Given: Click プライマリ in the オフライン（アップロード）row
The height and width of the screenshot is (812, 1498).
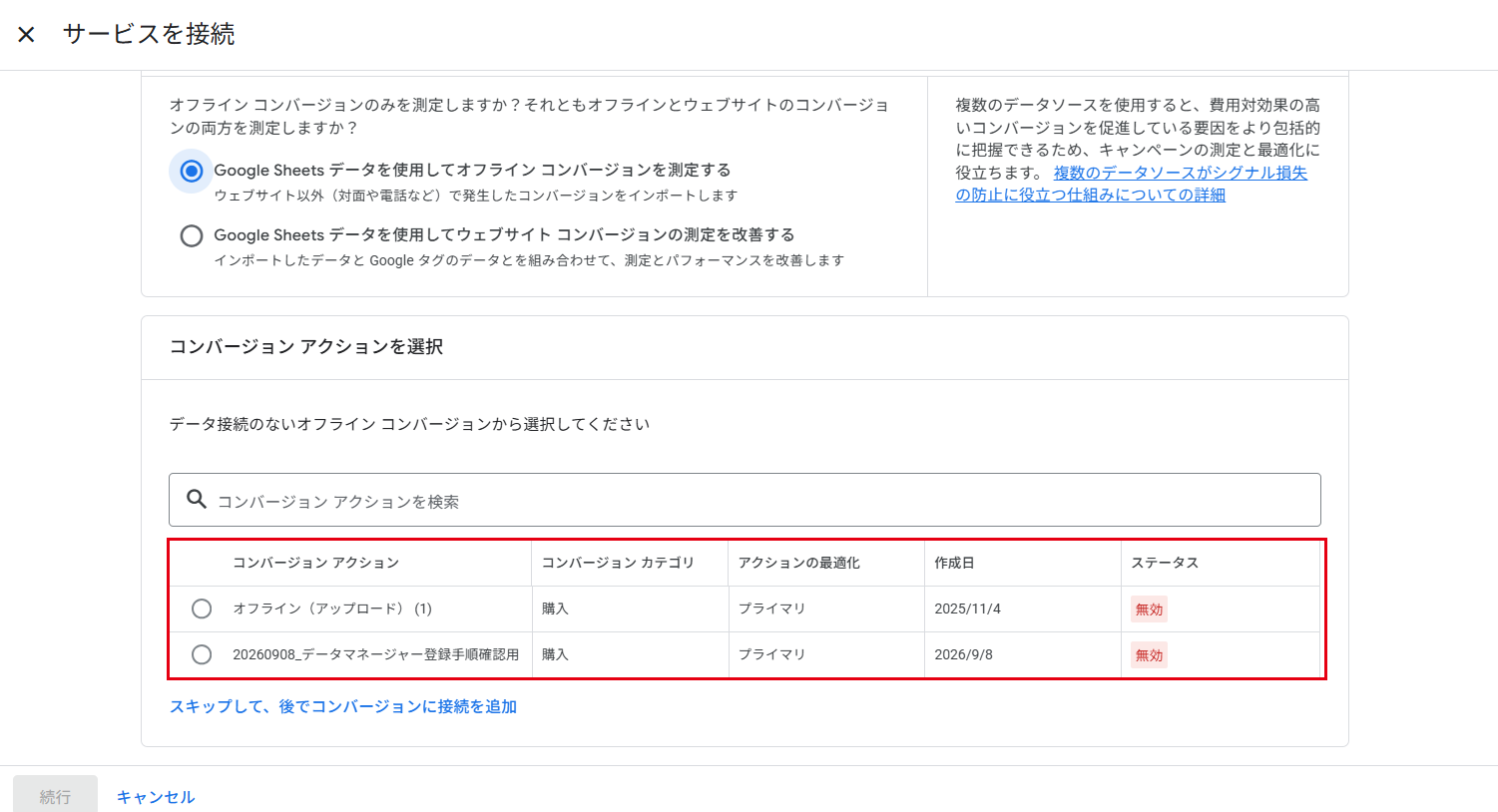Looking at the screenshot, I should pyautogui.click(x=771, y=609).
